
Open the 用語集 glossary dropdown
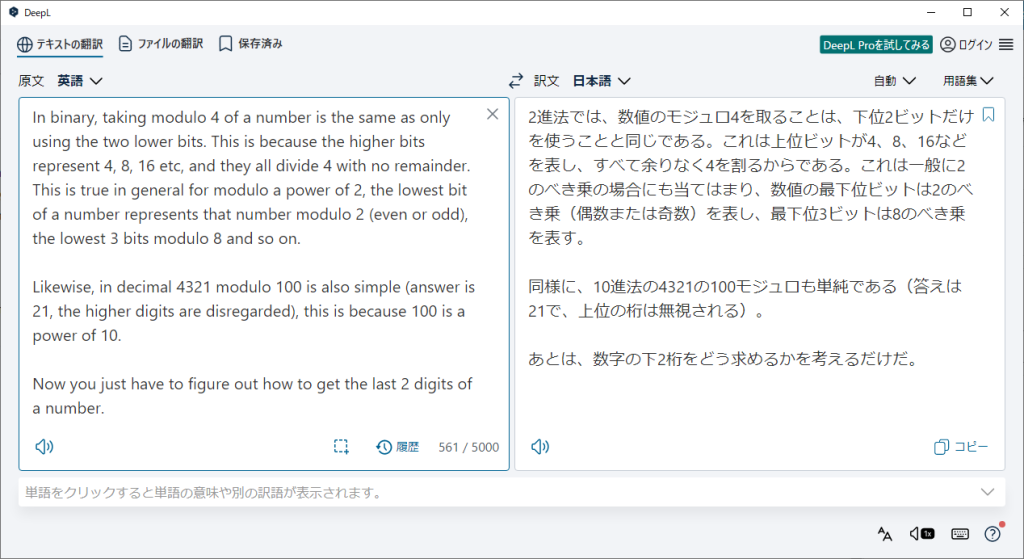[x=967, y=81]
